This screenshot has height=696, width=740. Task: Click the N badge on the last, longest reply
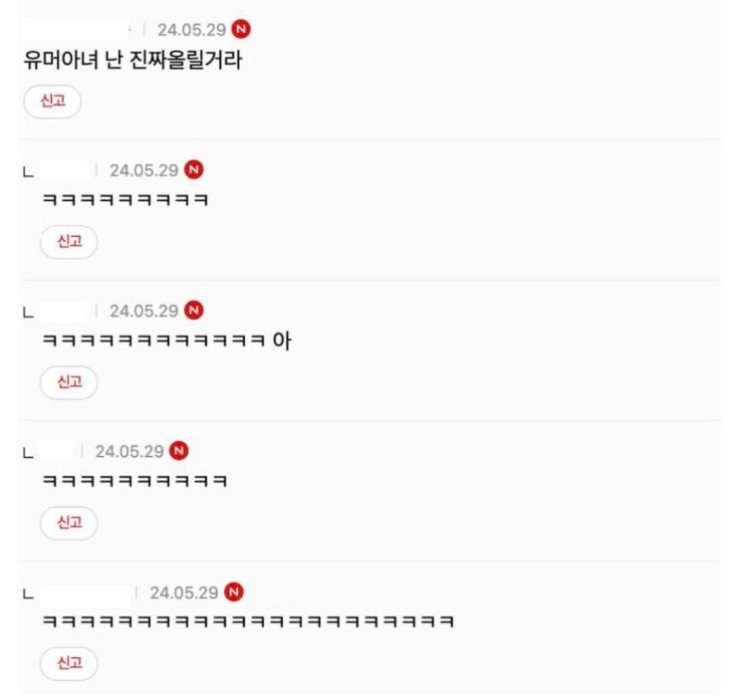point(234,591)
